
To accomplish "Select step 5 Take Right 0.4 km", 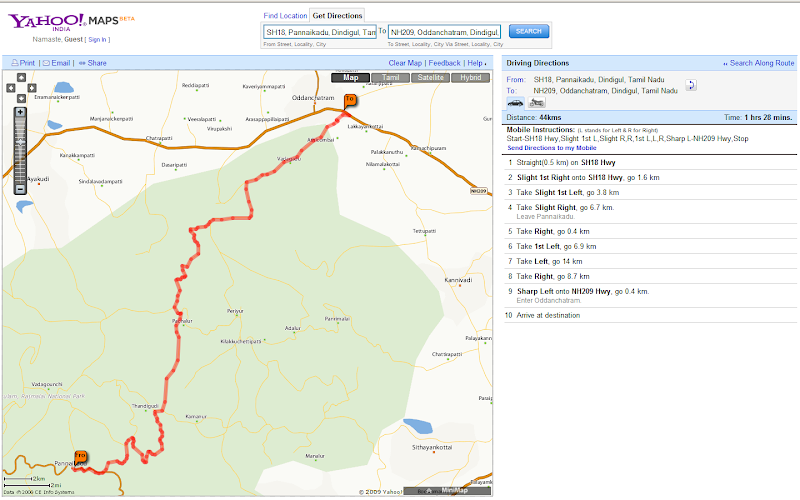I will point(650,231).
